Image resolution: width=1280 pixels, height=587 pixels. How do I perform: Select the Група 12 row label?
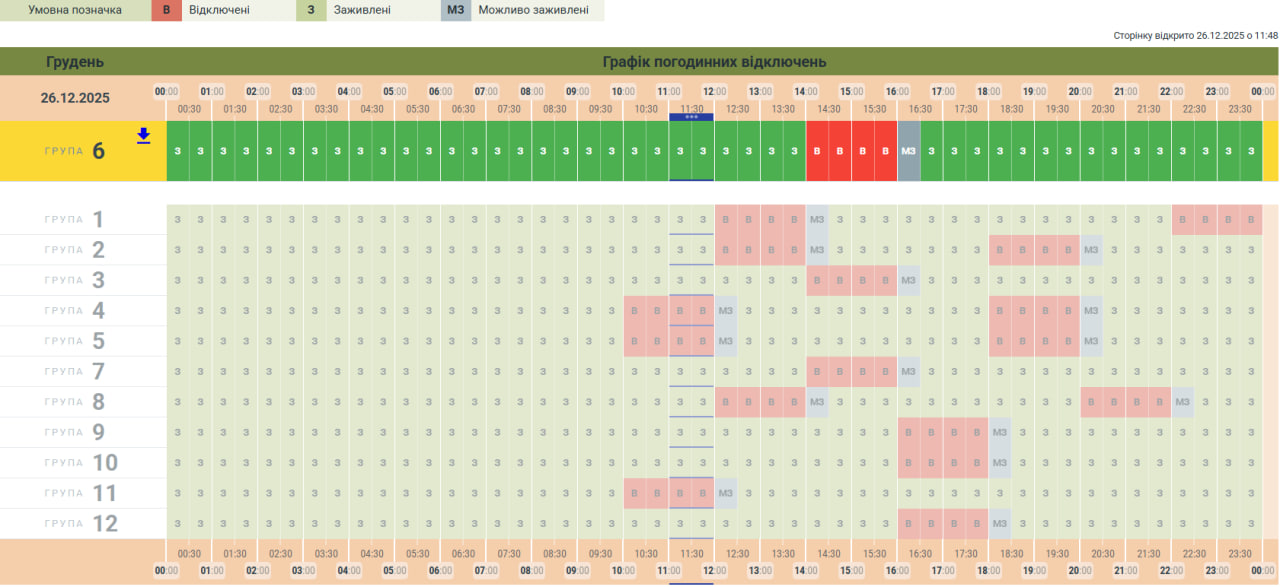(x=75, y=523)
